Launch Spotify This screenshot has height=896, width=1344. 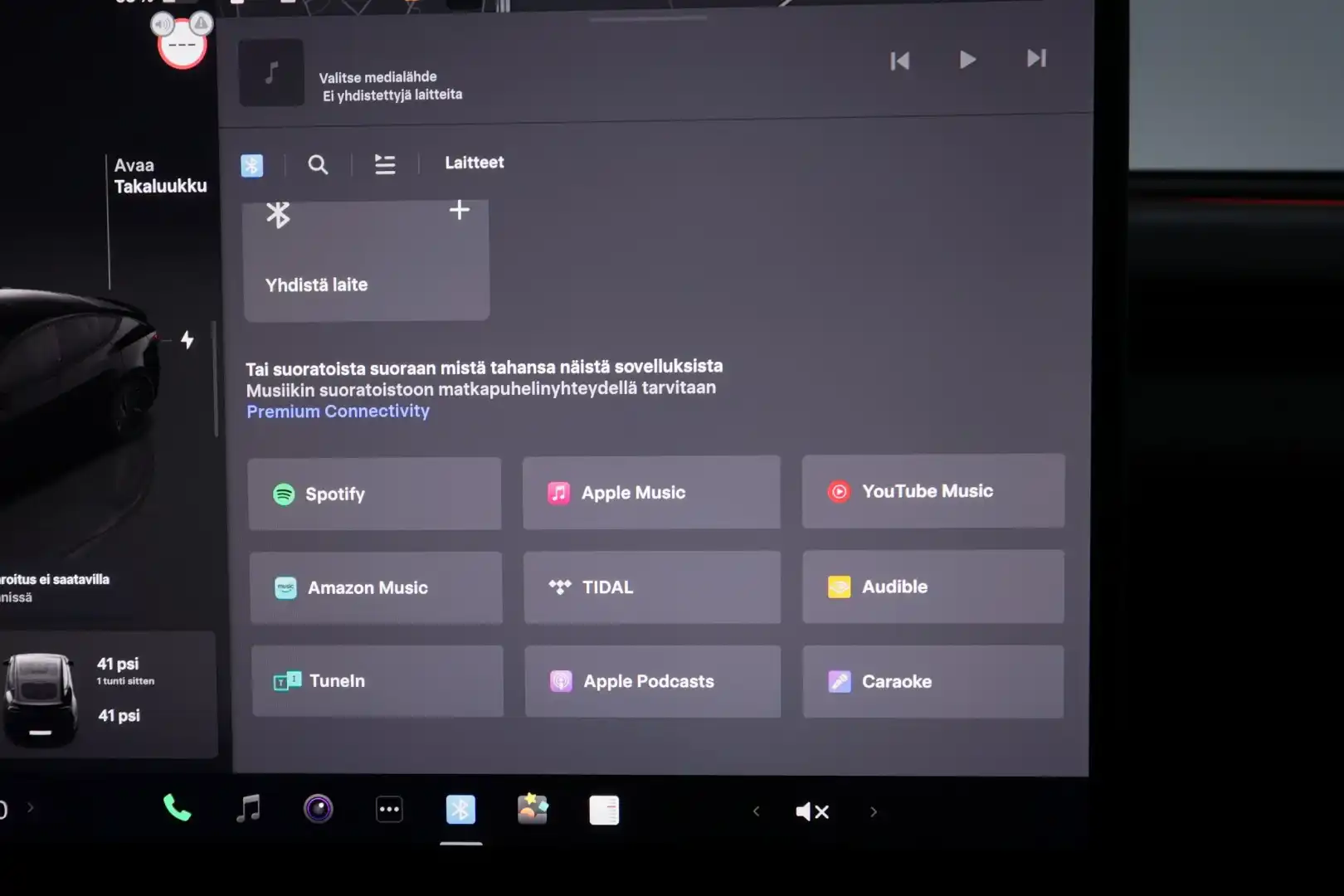[374, 494]
